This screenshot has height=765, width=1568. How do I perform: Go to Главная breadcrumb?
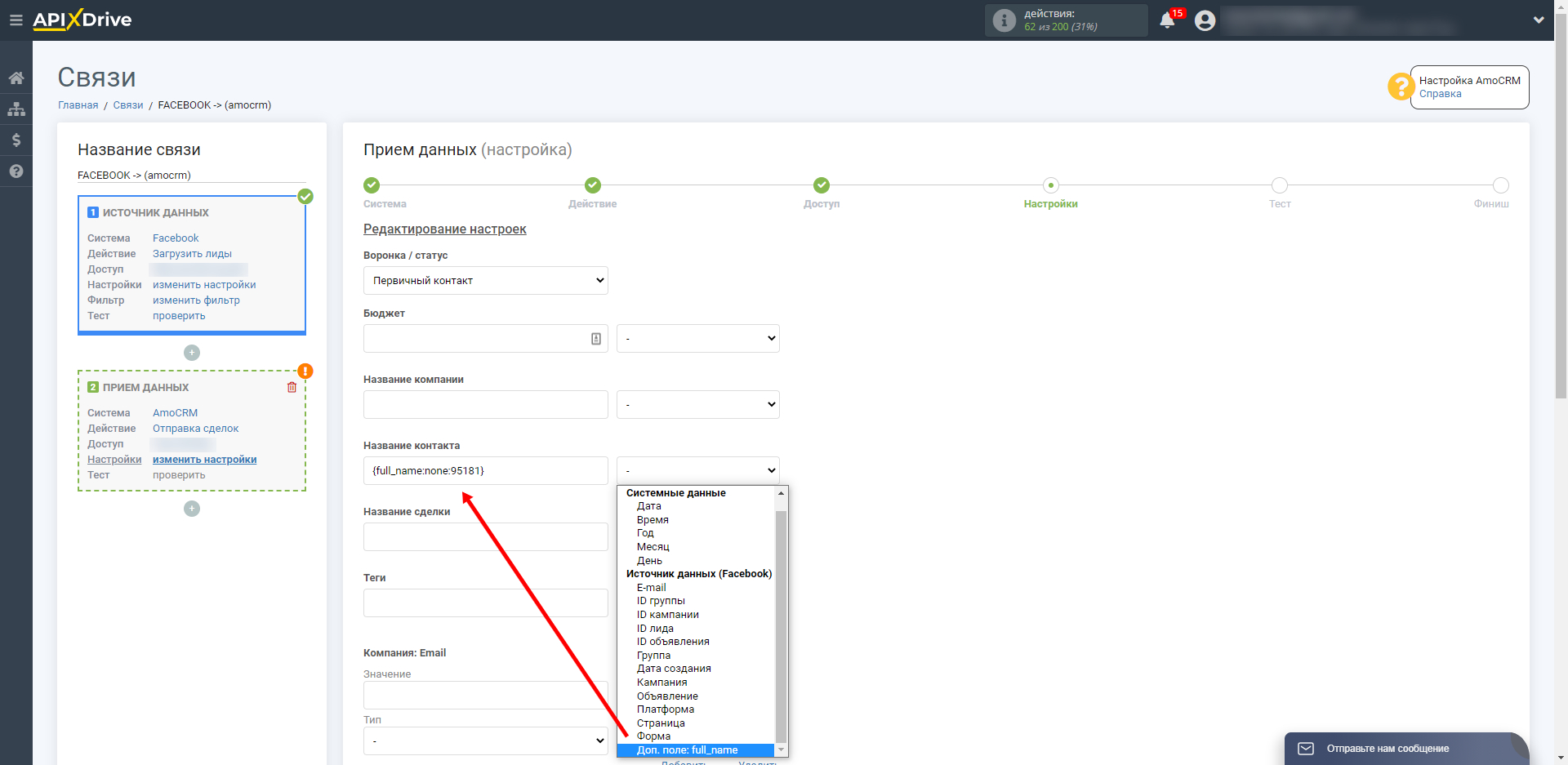78,105
